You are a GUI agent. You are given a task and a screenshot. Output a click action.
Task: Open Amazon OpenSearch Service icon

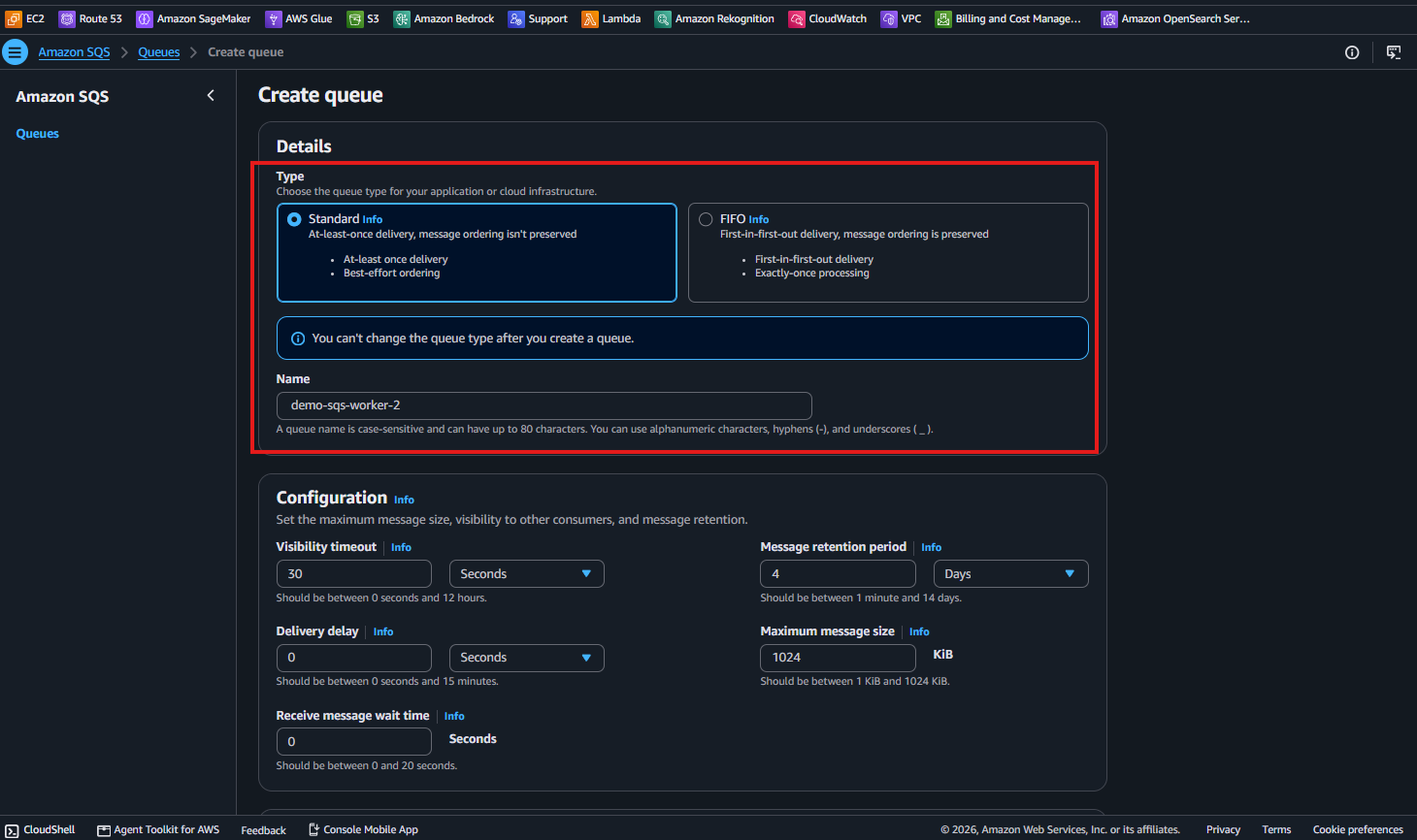coord(1109,18)
